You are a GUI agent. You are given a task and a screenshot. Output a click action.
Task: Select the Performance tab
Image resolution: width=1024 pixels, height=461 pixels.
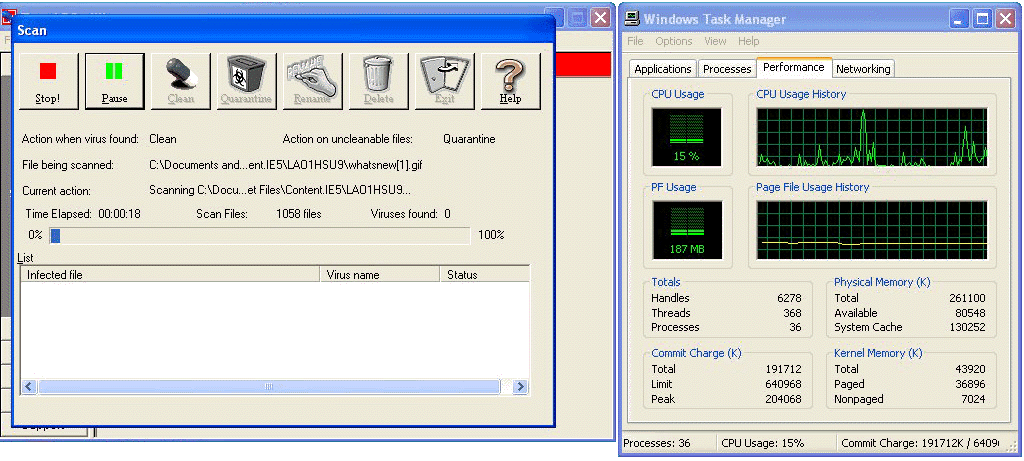(793, 68)
